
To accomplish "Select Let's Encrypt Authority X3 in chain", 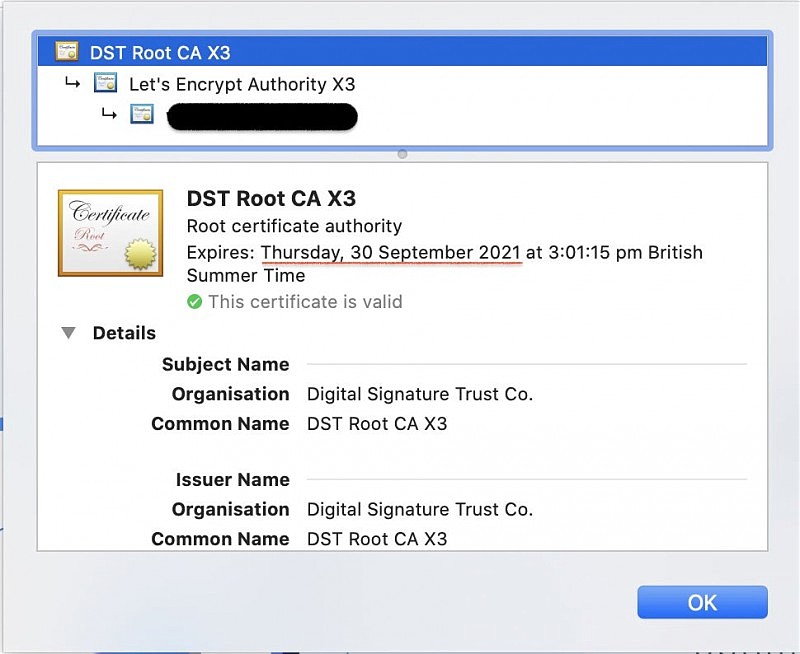I will pos(402,83).
